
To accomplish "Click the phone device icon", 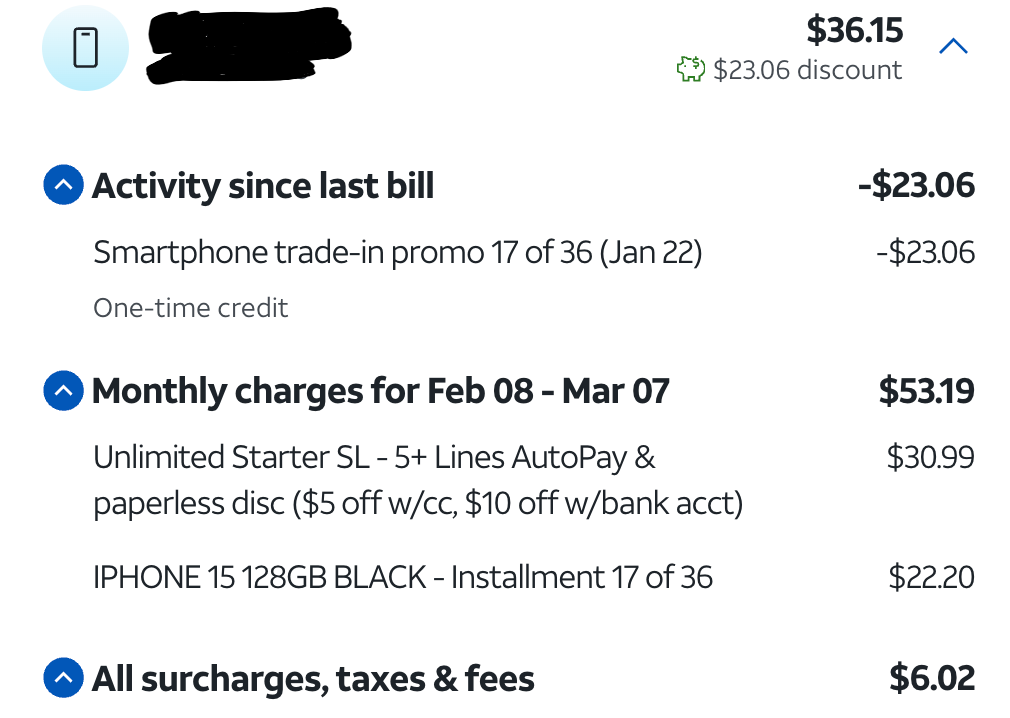I will 85,48.
